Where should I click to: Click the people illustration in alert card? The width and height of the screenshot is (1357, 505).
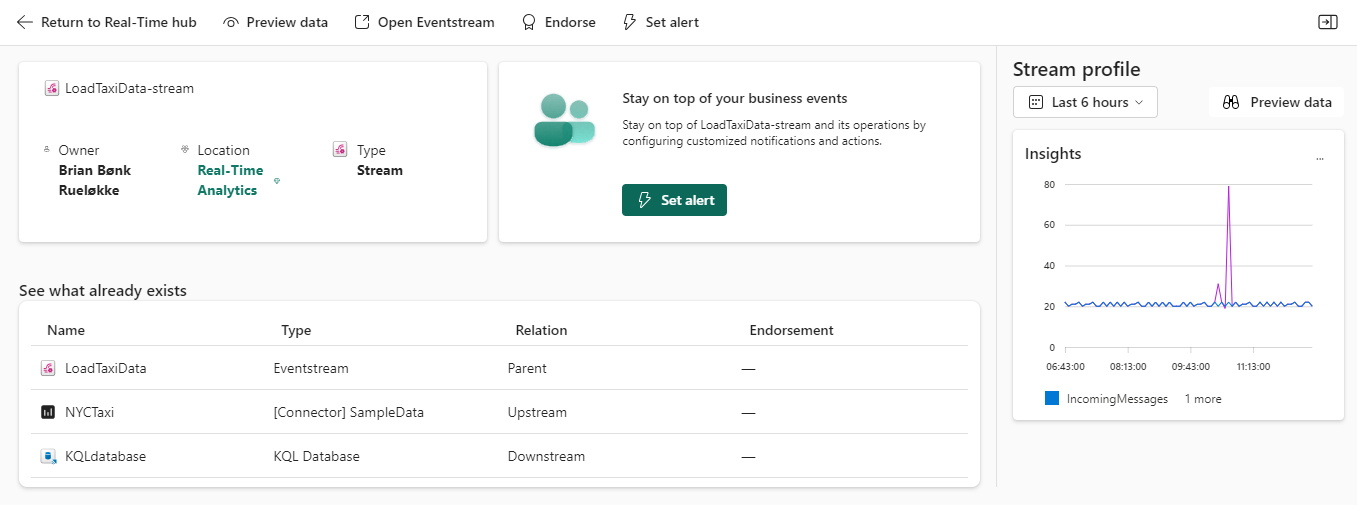(564, 120)
